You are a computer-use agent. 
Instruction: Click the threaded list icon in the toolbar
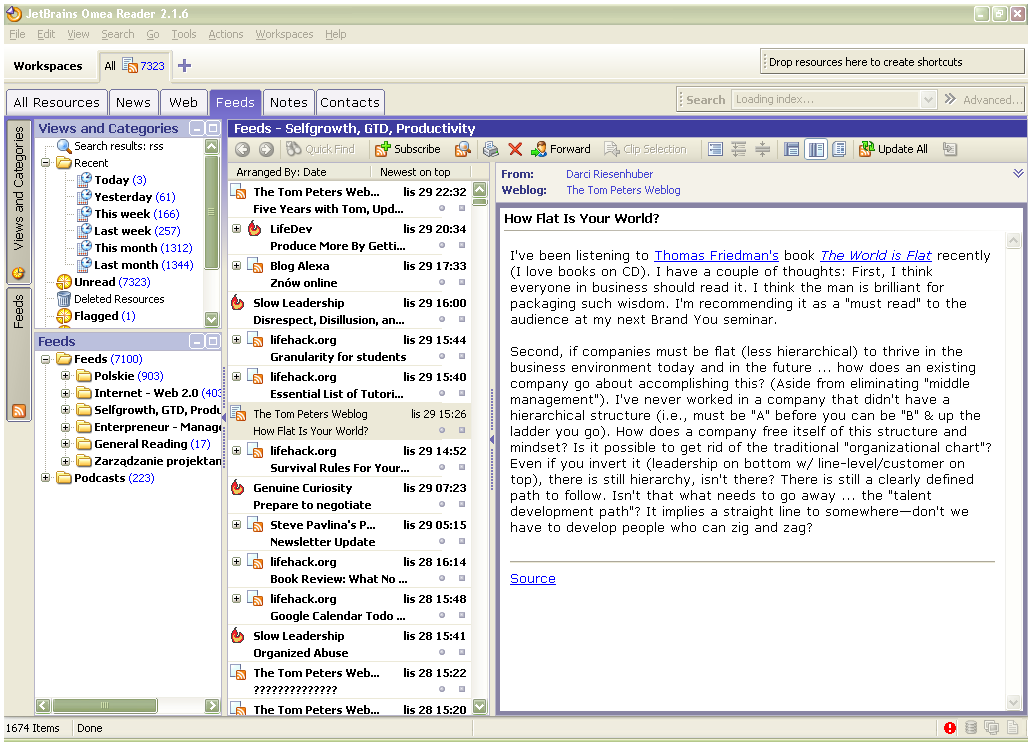pyautogui.click(x=739, y=149)
